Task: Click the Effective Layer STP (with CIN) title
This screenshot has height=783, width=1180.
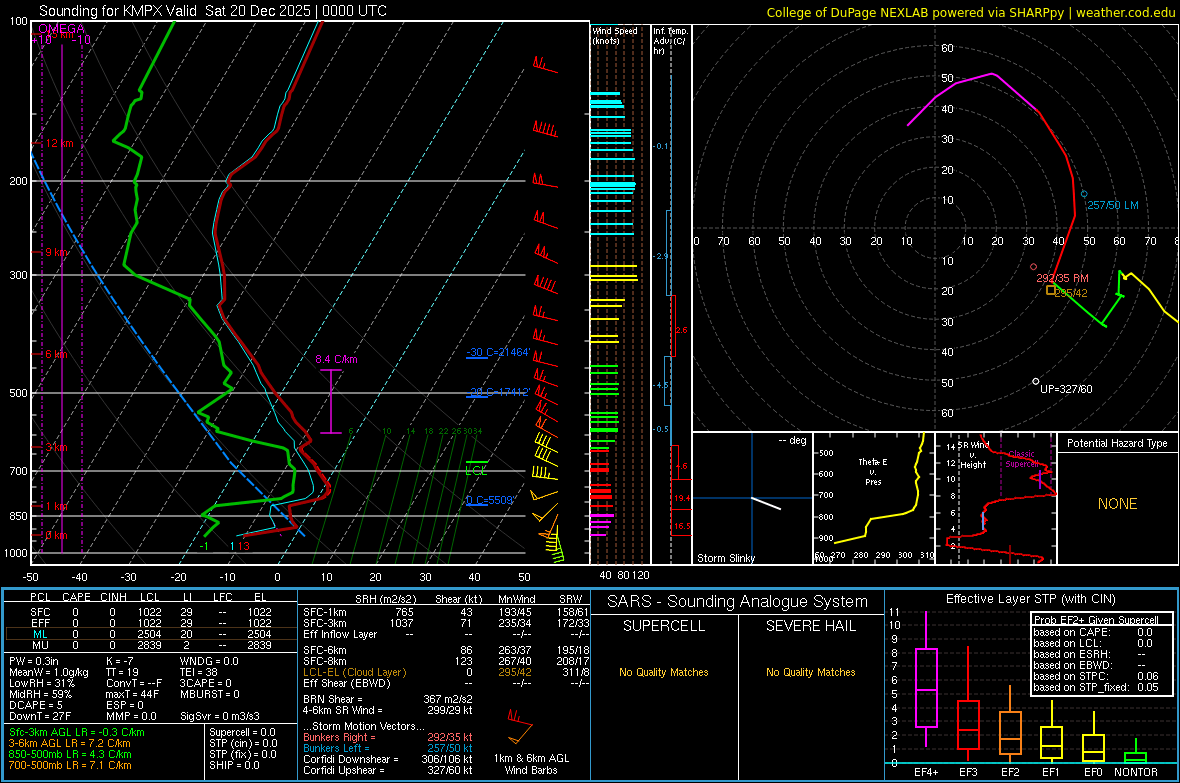Action: pos(1030,599)
